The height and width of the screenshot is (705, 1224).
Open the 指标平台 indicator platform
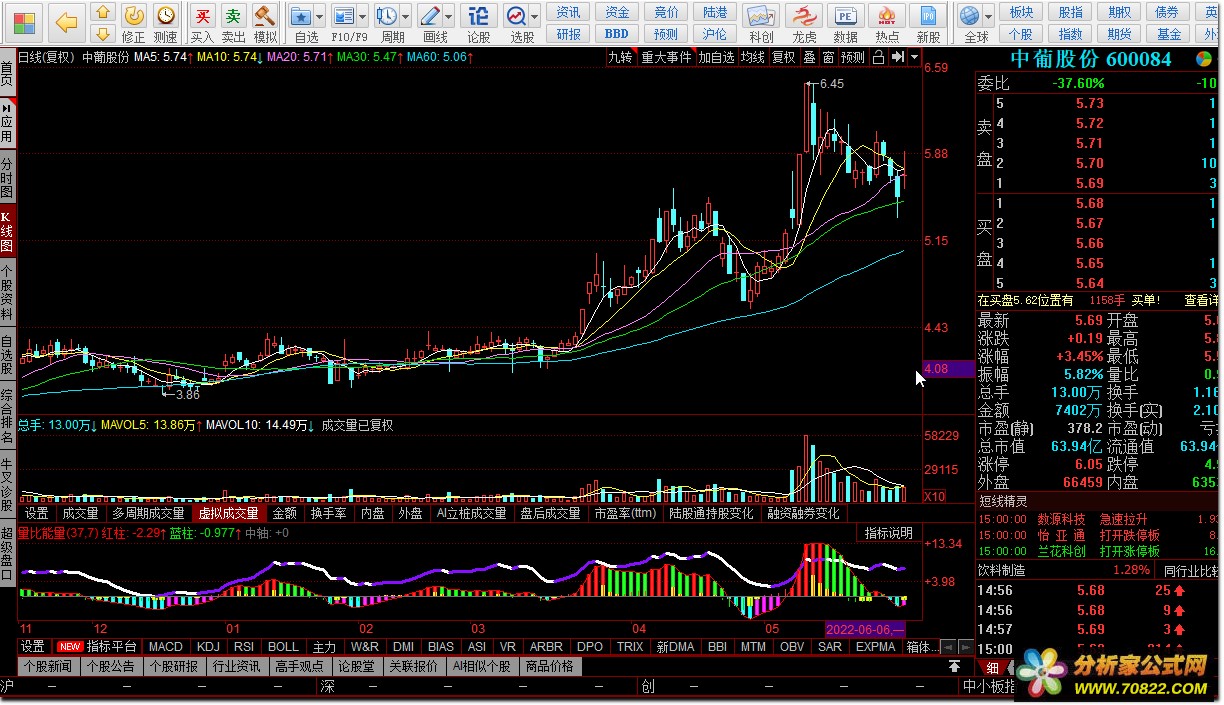tap(112, 647)
